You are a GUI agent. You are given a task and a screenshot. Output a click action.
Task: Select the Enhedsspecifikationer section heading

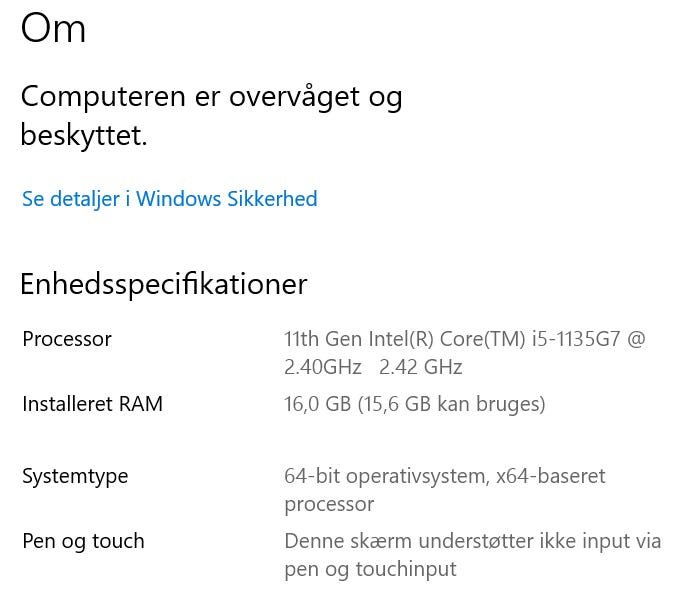pyautogui.click(x=163, y=284)
